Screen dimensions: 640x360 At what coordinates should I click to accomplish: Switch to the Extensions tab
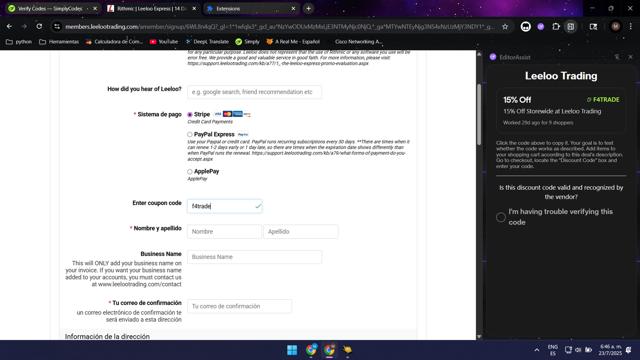click(x=251, y=9)
